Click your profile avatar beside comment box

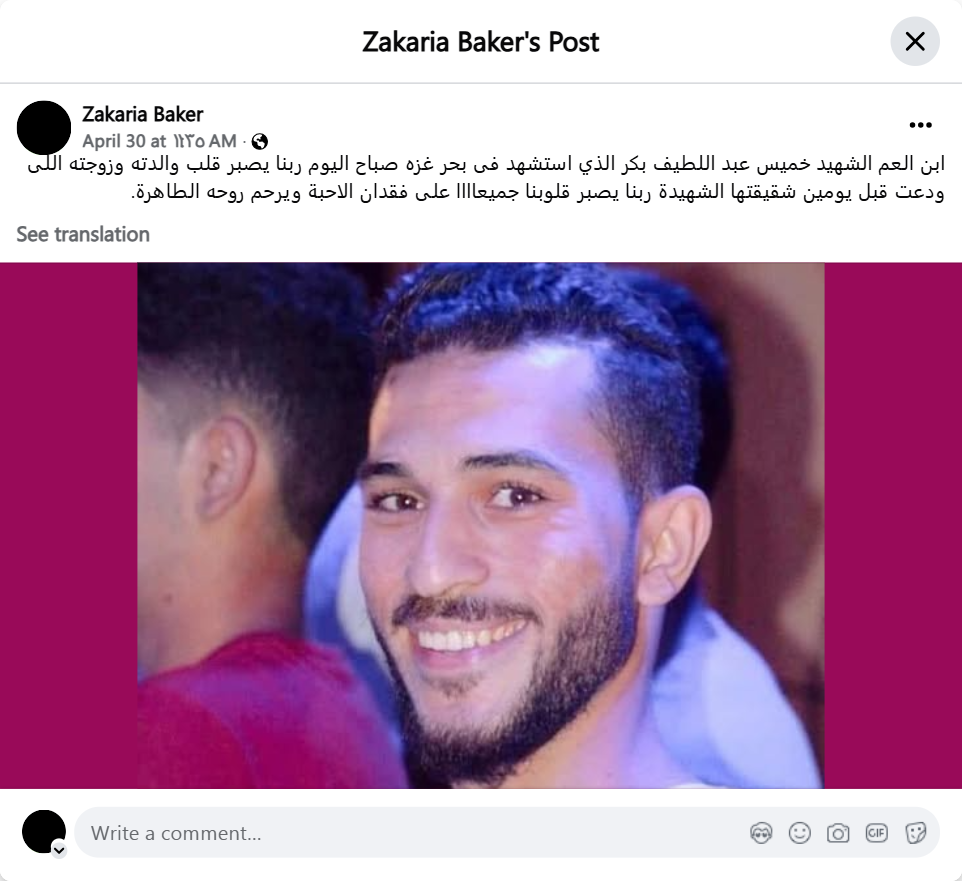[x=44, y=831]
